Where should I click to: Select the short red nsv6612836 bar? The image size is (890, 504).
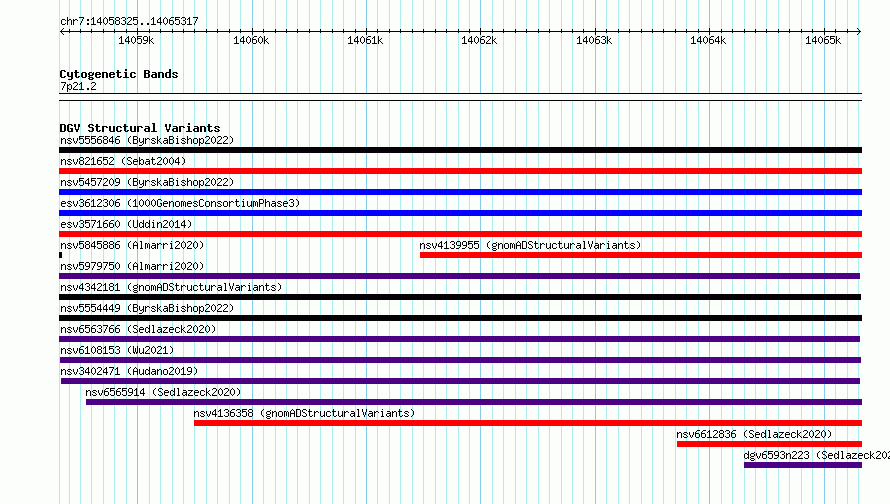point(769,444)
